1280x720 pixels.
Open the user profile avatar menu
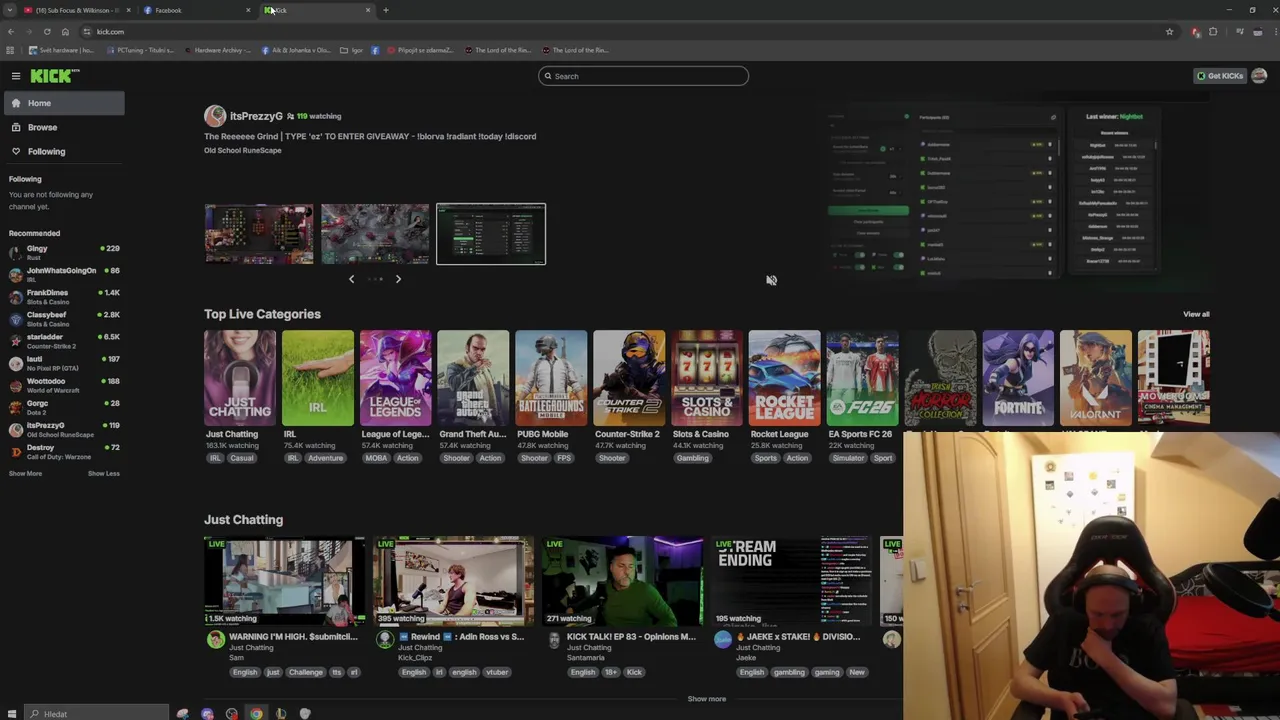1259,76
